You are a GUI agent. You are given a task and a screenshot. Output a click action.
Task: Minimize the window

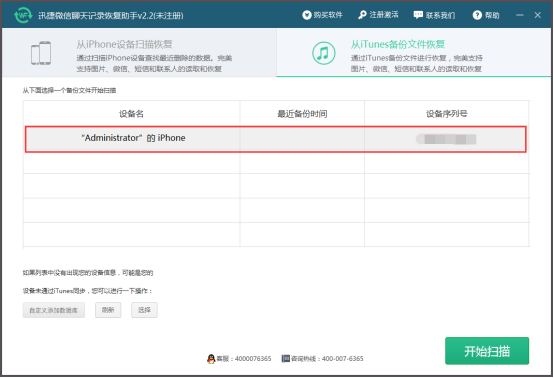520,15
